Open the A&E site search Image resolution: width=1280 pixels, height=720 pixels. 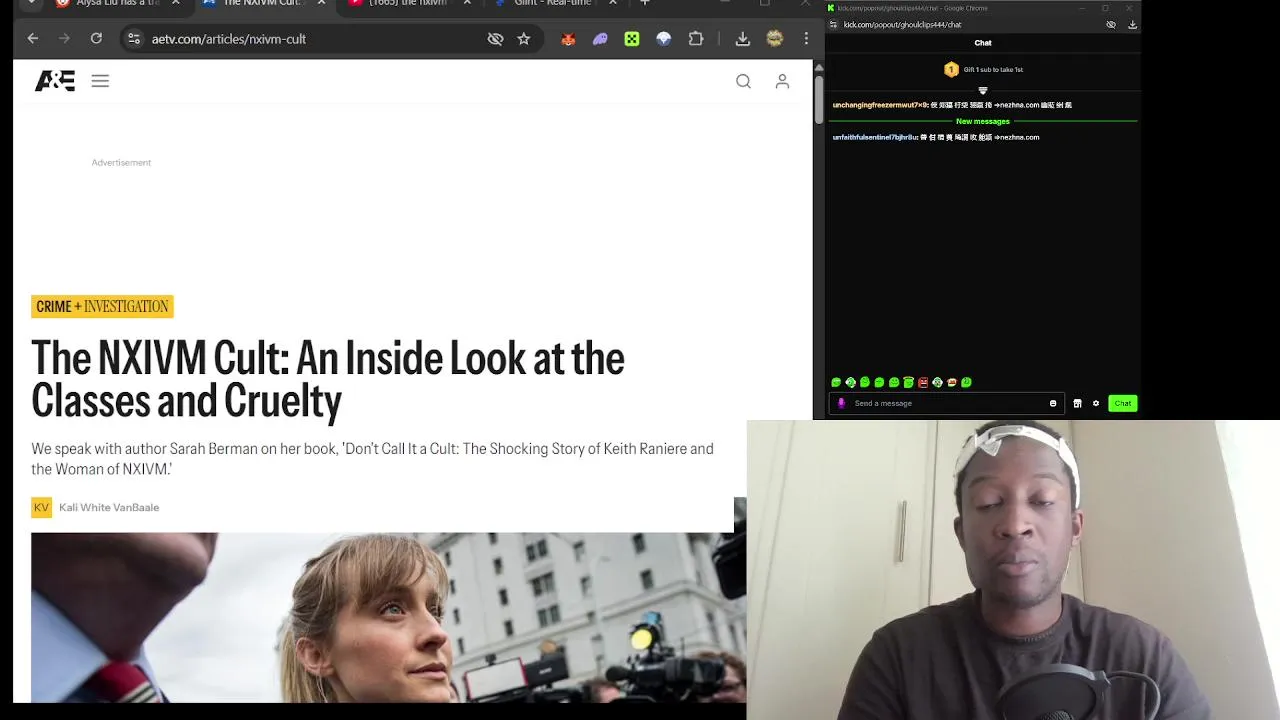(743, 81)
